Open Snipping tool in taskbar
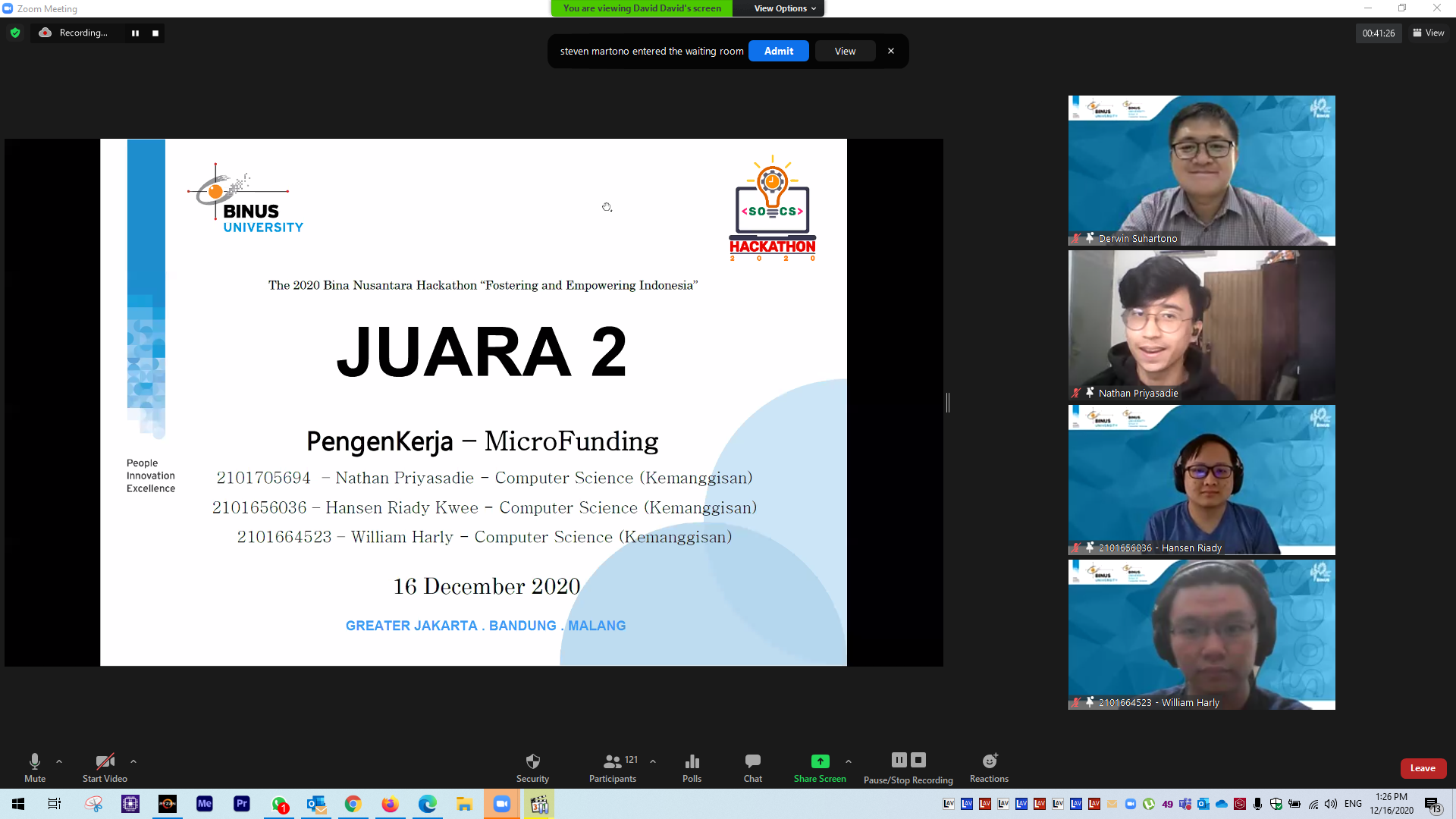The image size is (1456, 819). click(93, 804)
